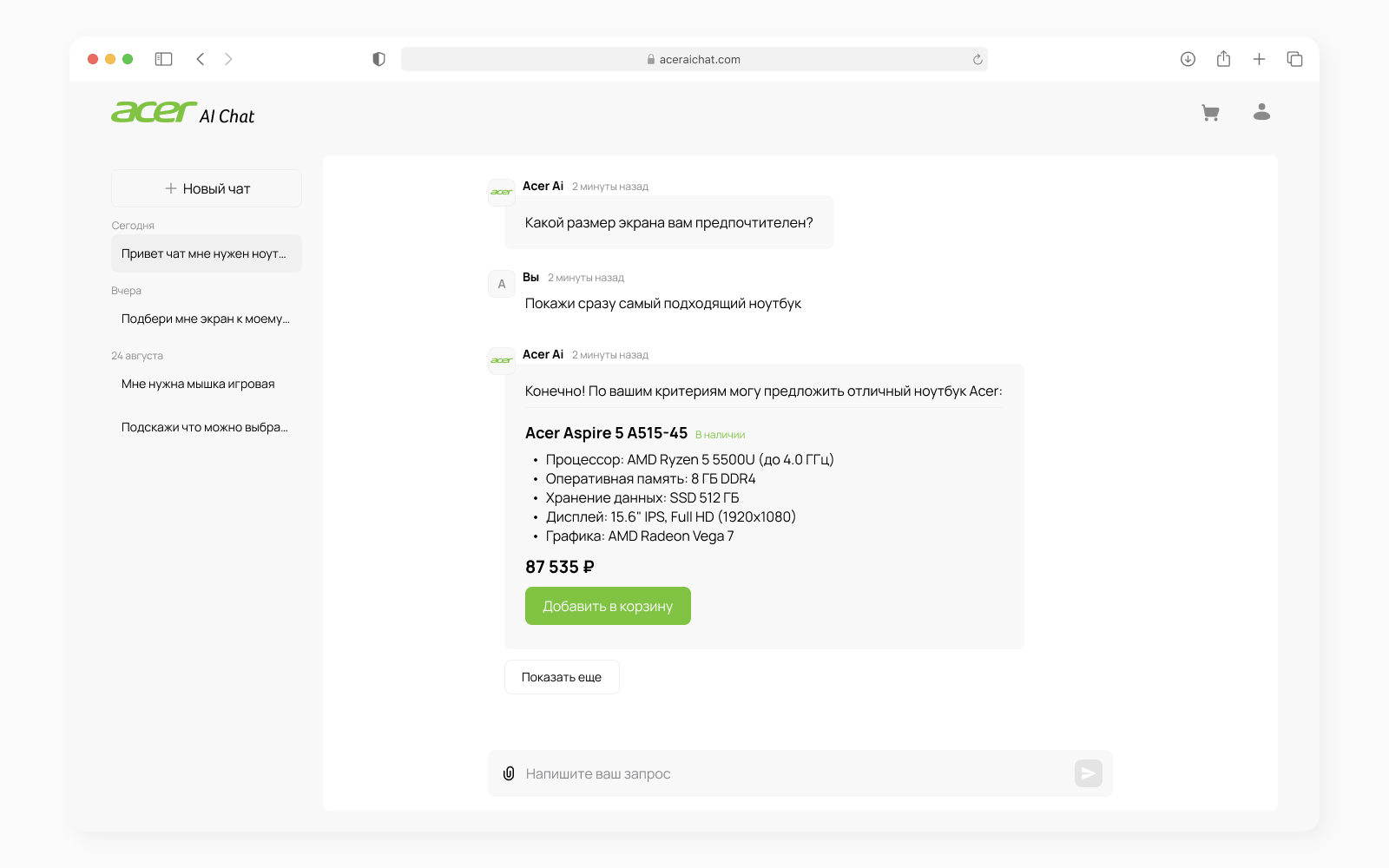Click the Acer AI Chat logo
The height and width of the screenshot is (868, 1389).
[x=183, y=113]
